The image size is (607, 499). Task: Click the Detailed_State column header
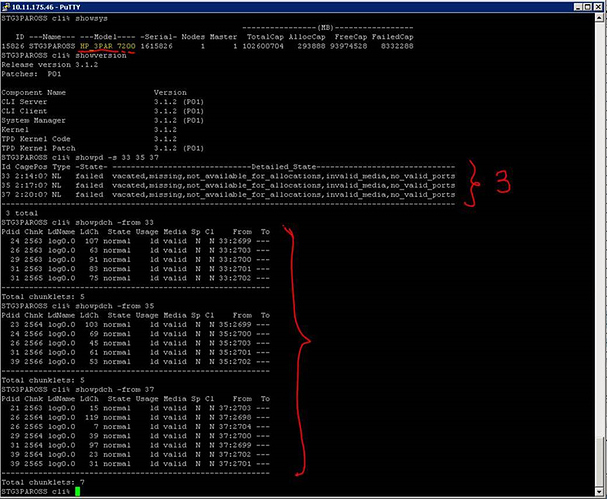283,167
